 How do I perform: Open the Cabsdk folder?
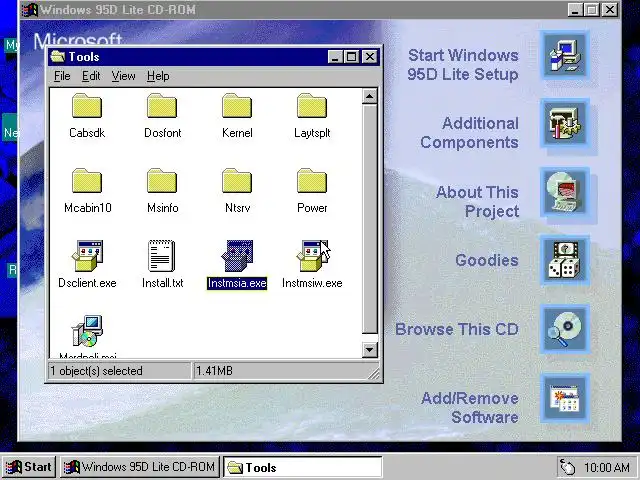coord(87,106)
